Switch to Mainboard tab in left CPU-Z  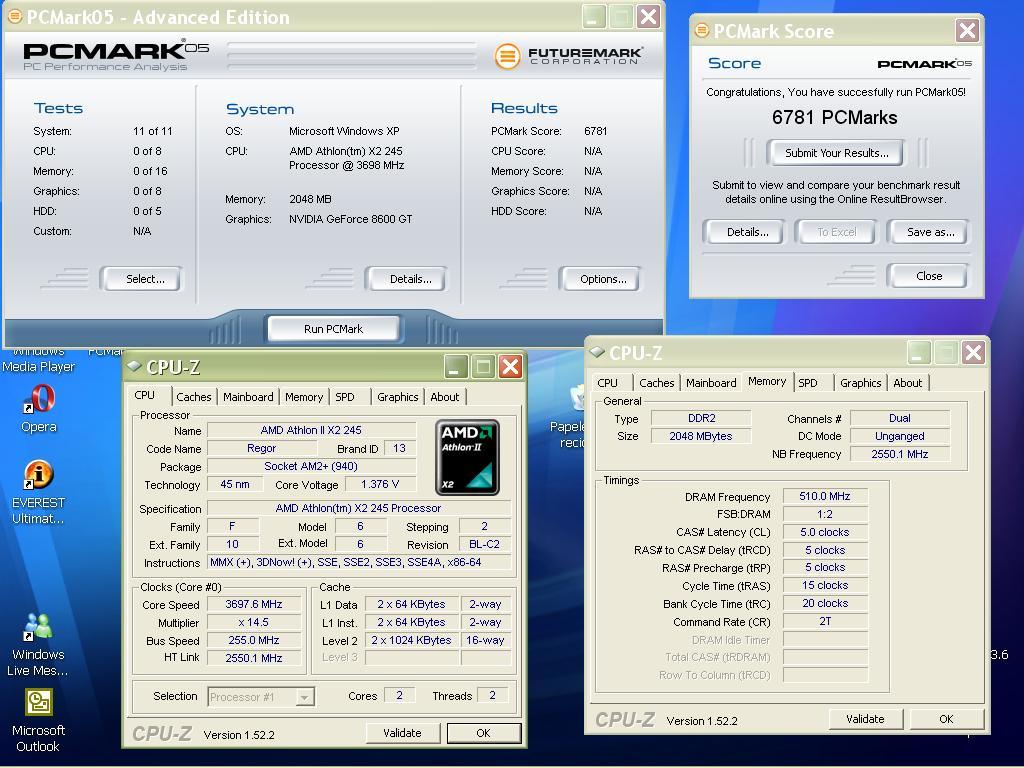[248, 396]
